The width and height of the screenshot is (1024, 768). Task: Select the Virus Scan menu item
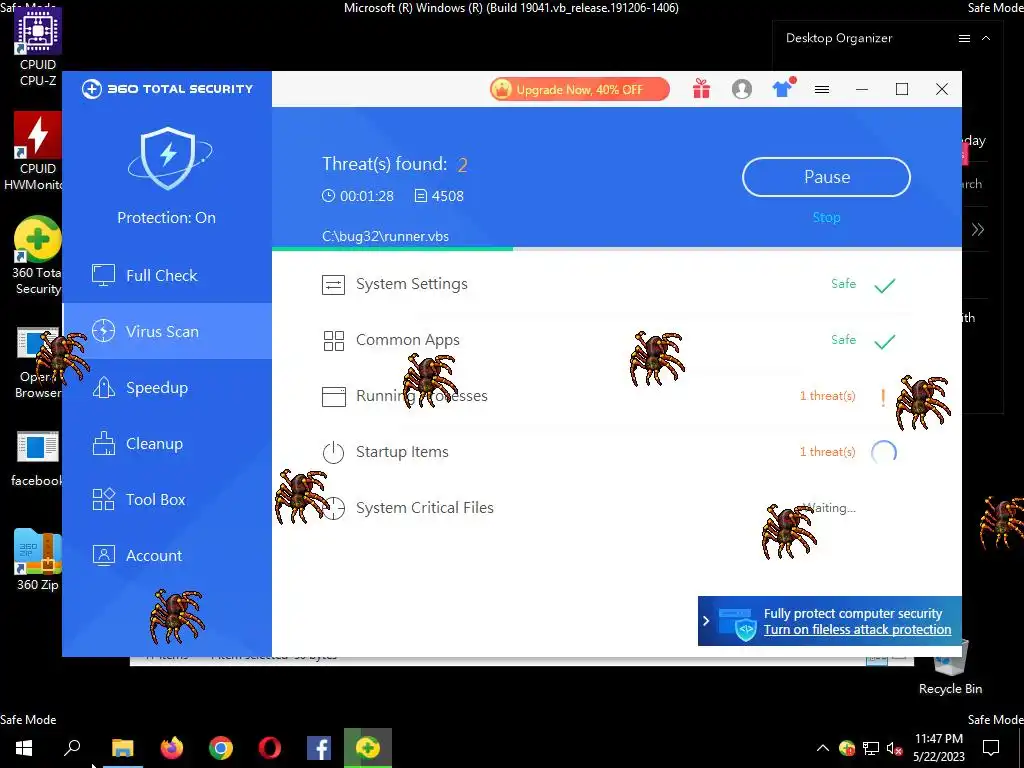click(x=167, y=331)
